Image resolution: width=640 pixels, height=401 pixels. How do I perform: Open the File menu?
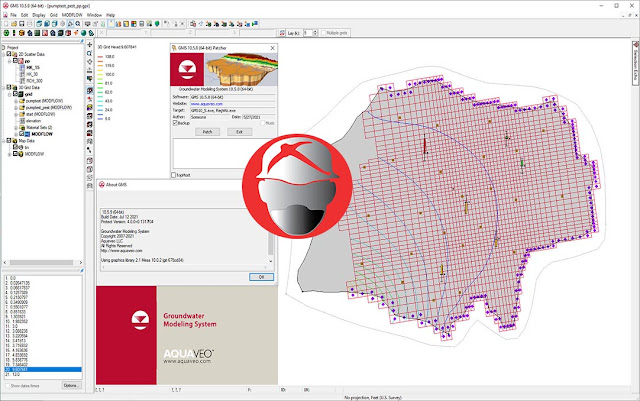(13, 15)
